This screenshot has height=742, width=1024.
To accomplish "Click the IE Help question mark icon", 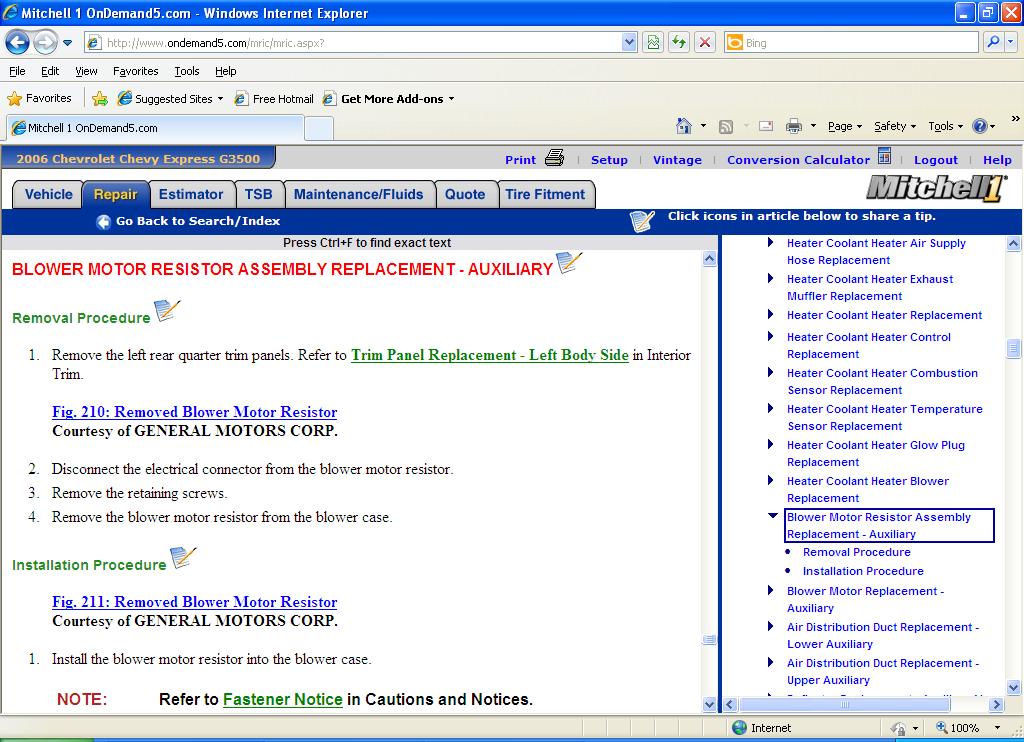I will 980,126.
